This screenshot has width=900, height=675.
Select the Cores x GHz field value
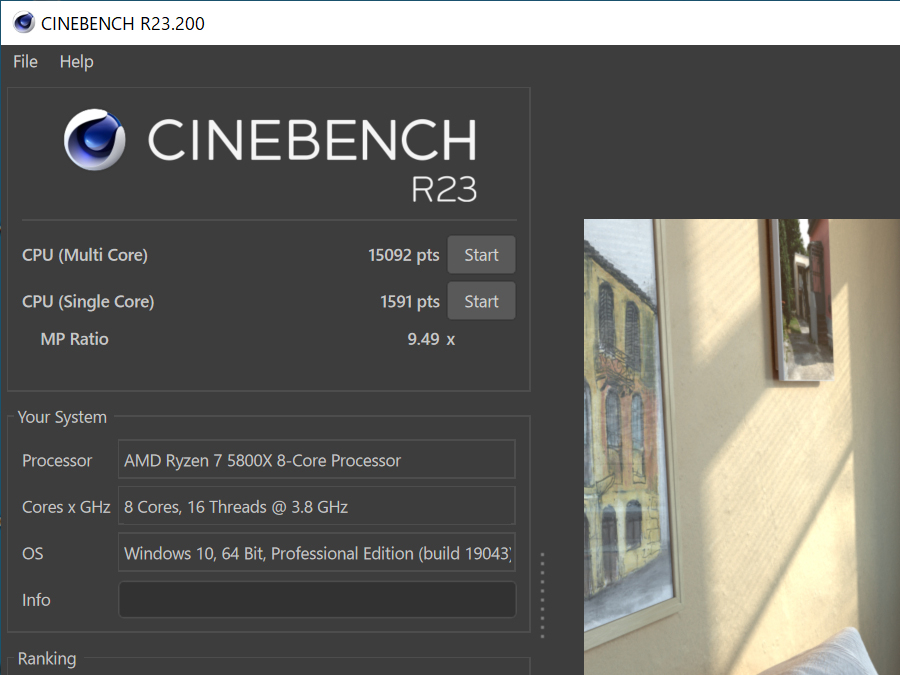click(x=317, y=506)
